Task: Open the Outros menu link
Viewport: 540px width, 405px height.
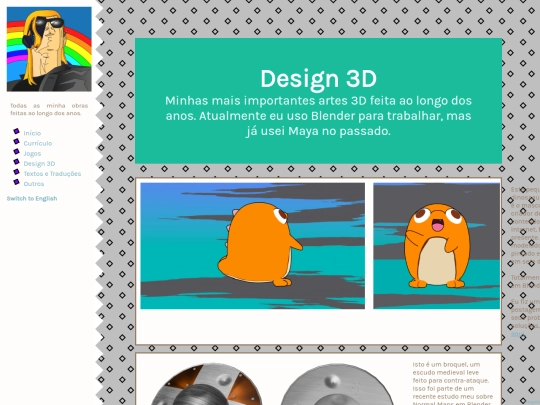Action: (x=34, y=184)
